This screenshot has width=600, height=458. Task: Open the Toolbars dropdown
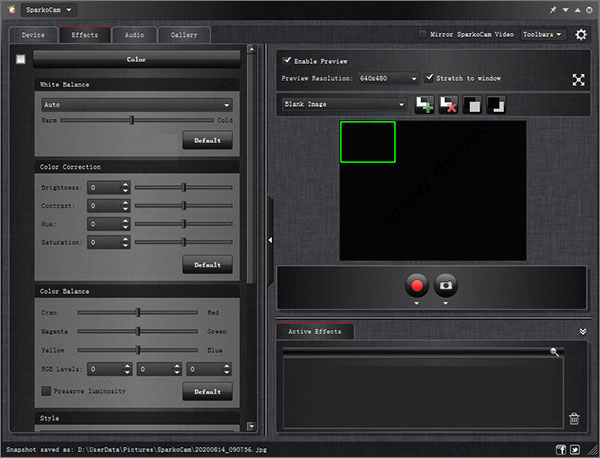point(543,34)
